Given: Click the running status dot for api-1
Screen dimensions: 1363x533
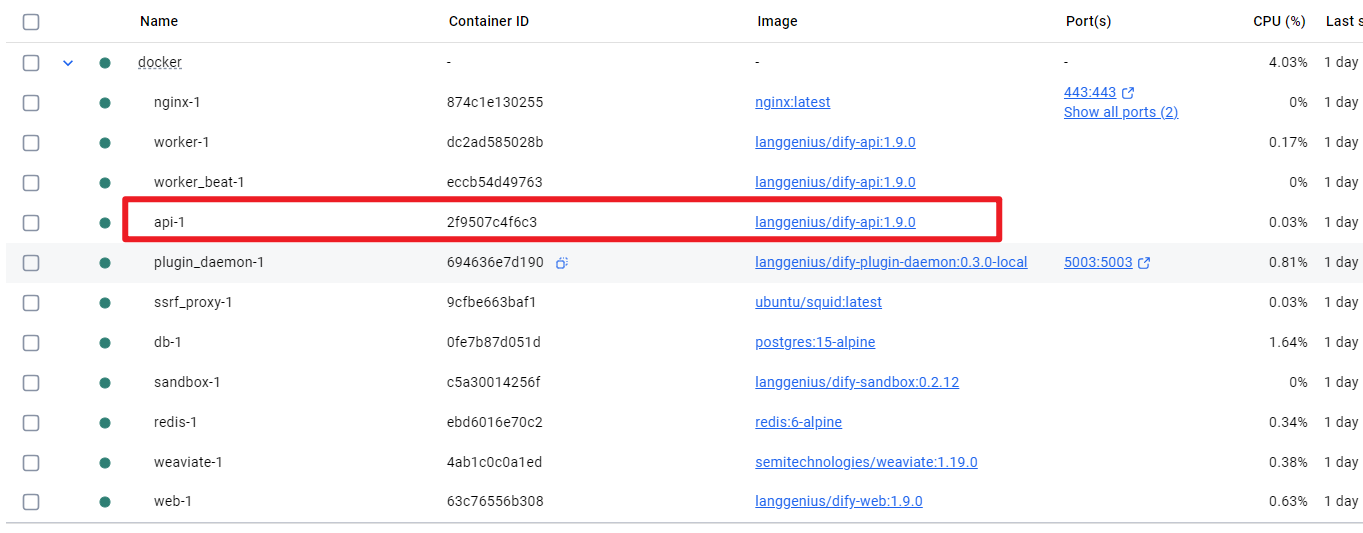Looking at the screenshot, I should [105, 223].
